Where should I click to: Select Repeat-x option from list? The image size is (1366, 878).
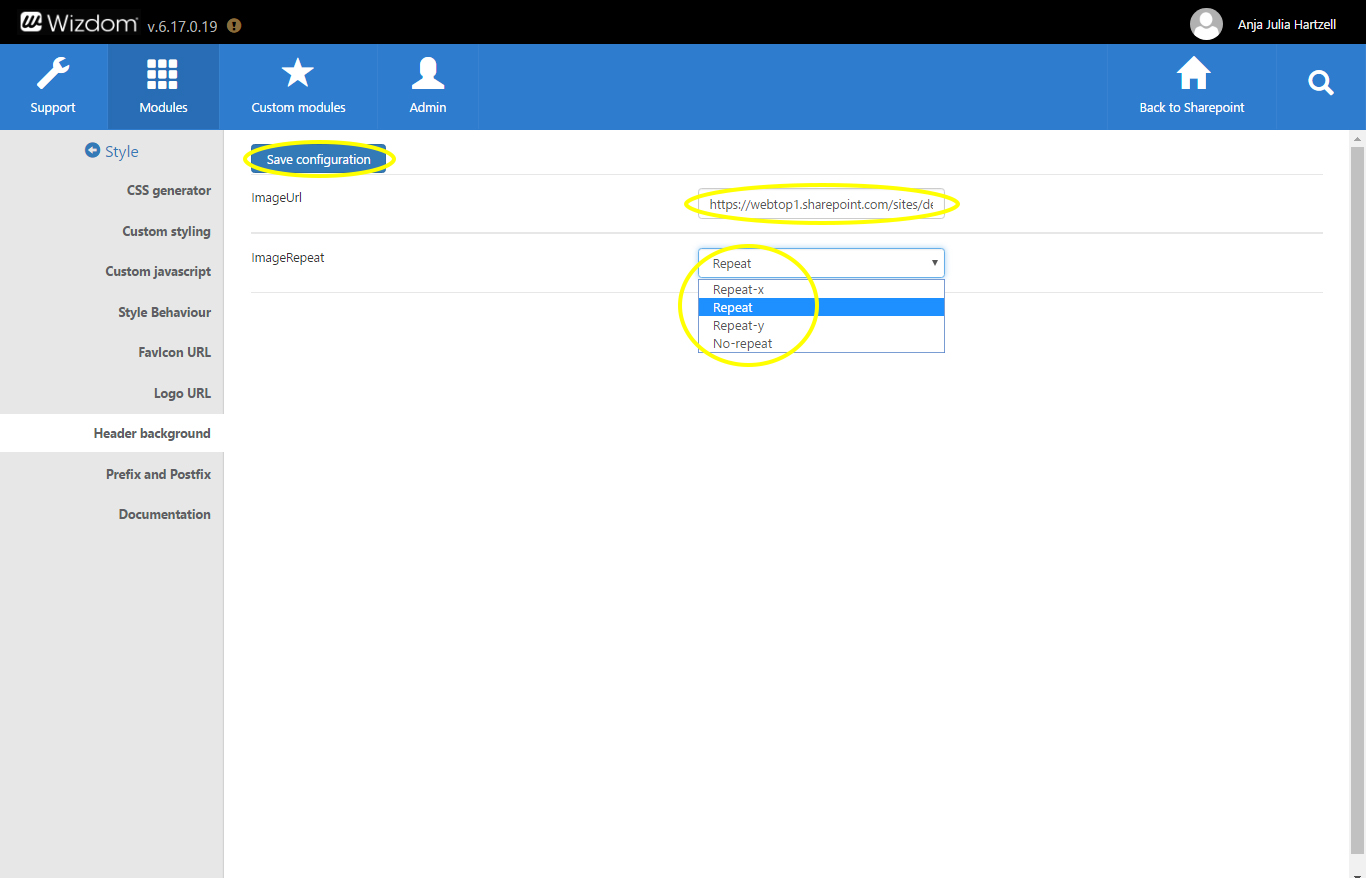(738, 290)
